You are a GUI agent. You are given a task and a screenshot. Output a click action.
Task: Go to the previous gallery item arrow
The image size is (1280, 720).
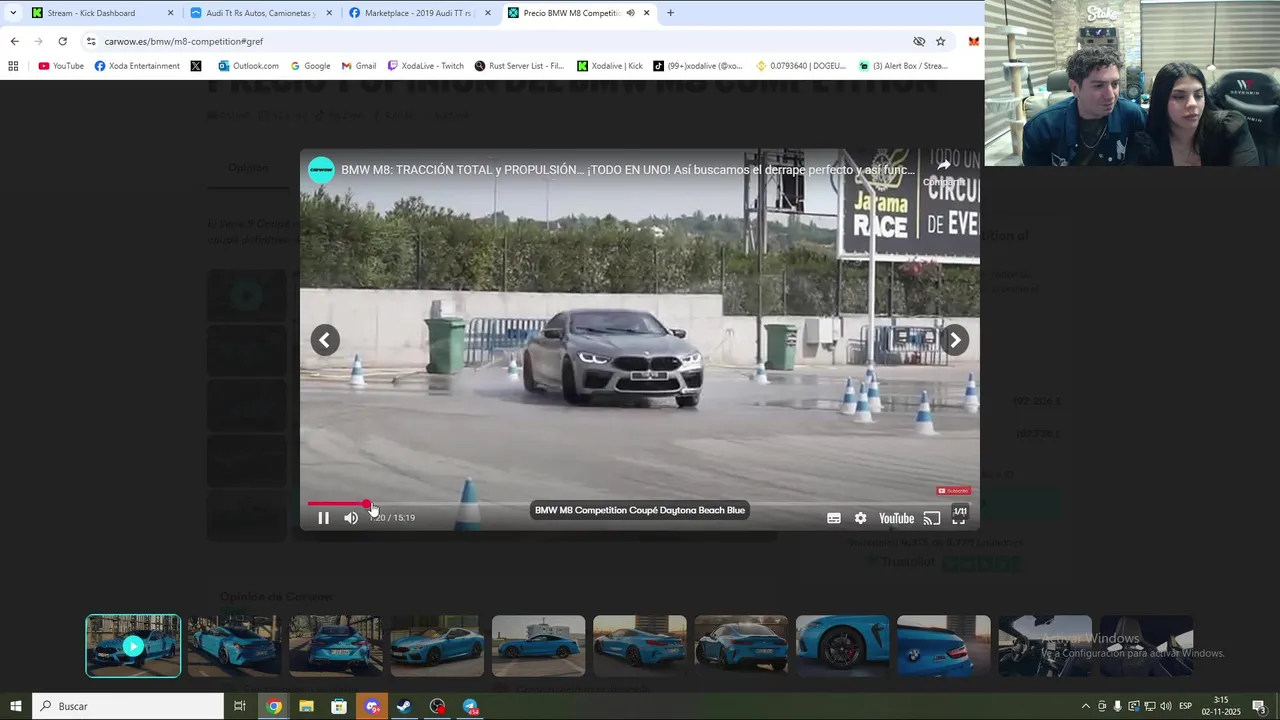[324, 340]
